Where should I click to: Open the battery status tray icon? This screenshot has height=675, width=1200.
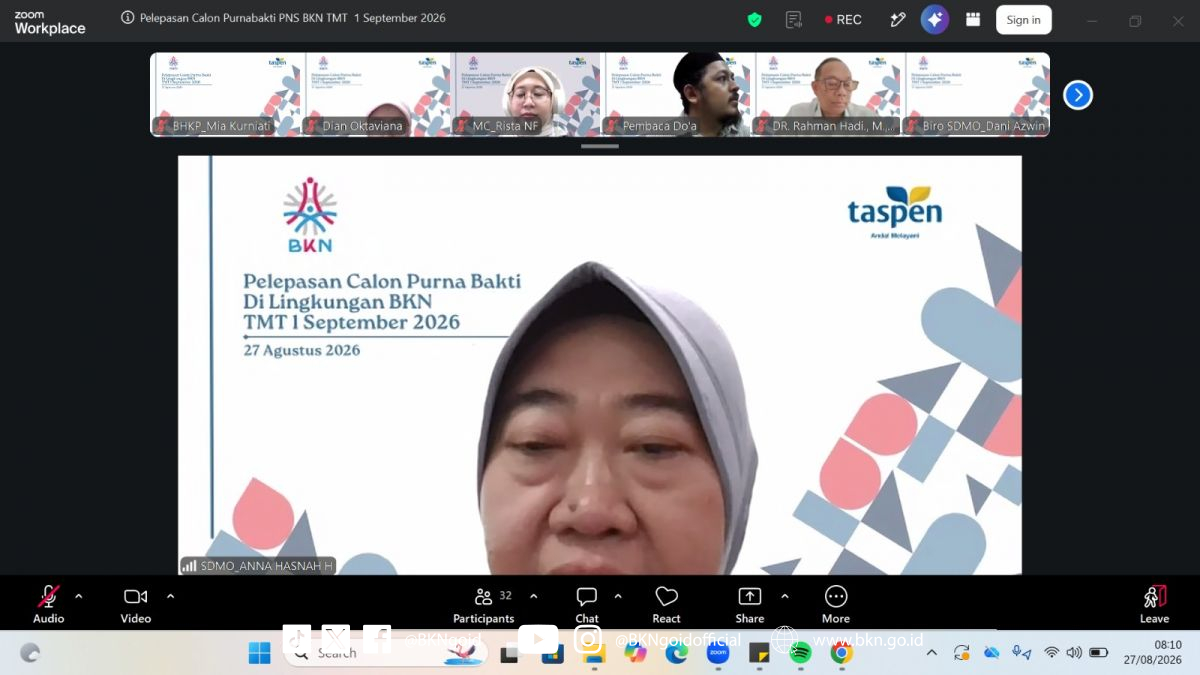1098,652
